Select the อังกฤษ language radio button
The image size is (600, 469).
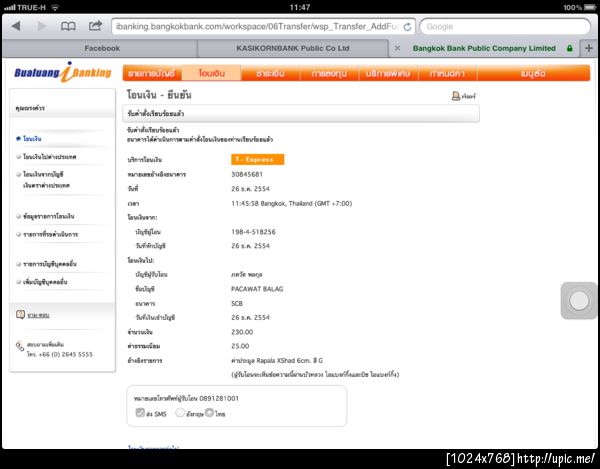(180, 413)
